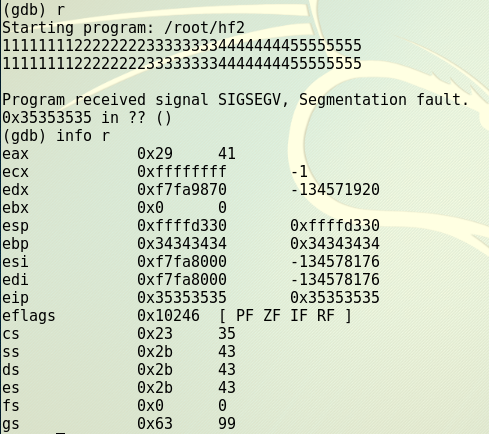Click esi hex value 0xf7fa8000
Viewport: 489px width, 434px height.
pyautogui.click(x=182, y=262)
